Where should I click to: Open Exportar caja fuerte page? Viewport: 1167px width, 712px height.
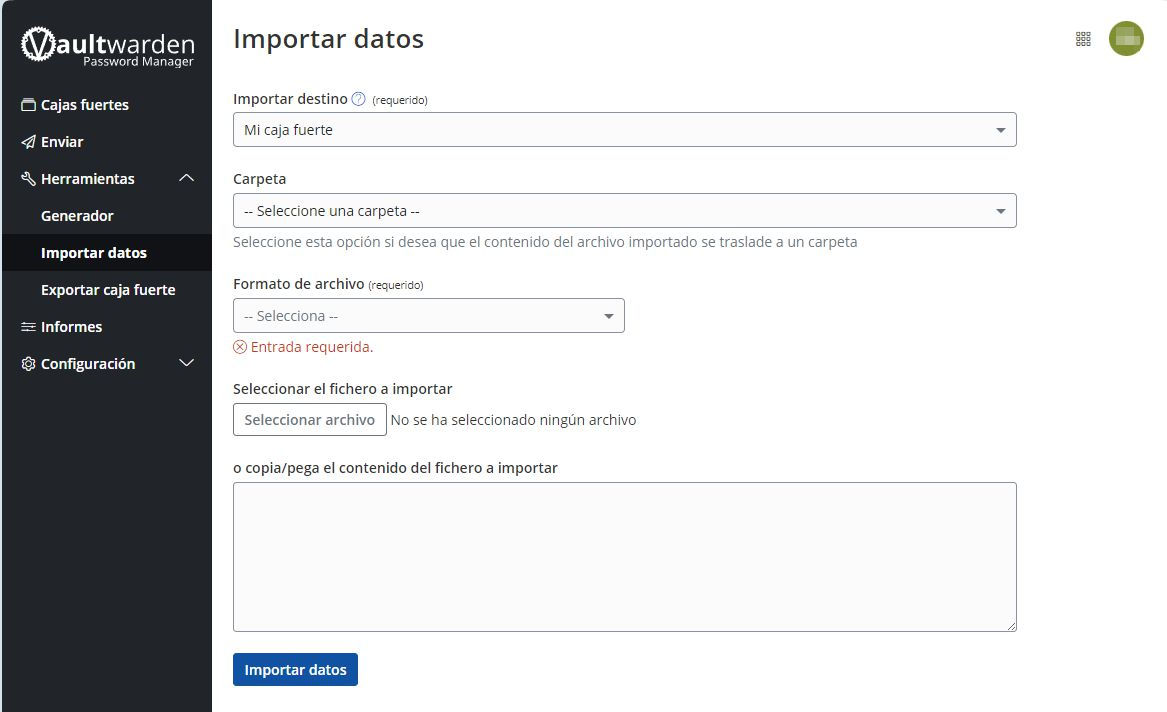point(108,290)
